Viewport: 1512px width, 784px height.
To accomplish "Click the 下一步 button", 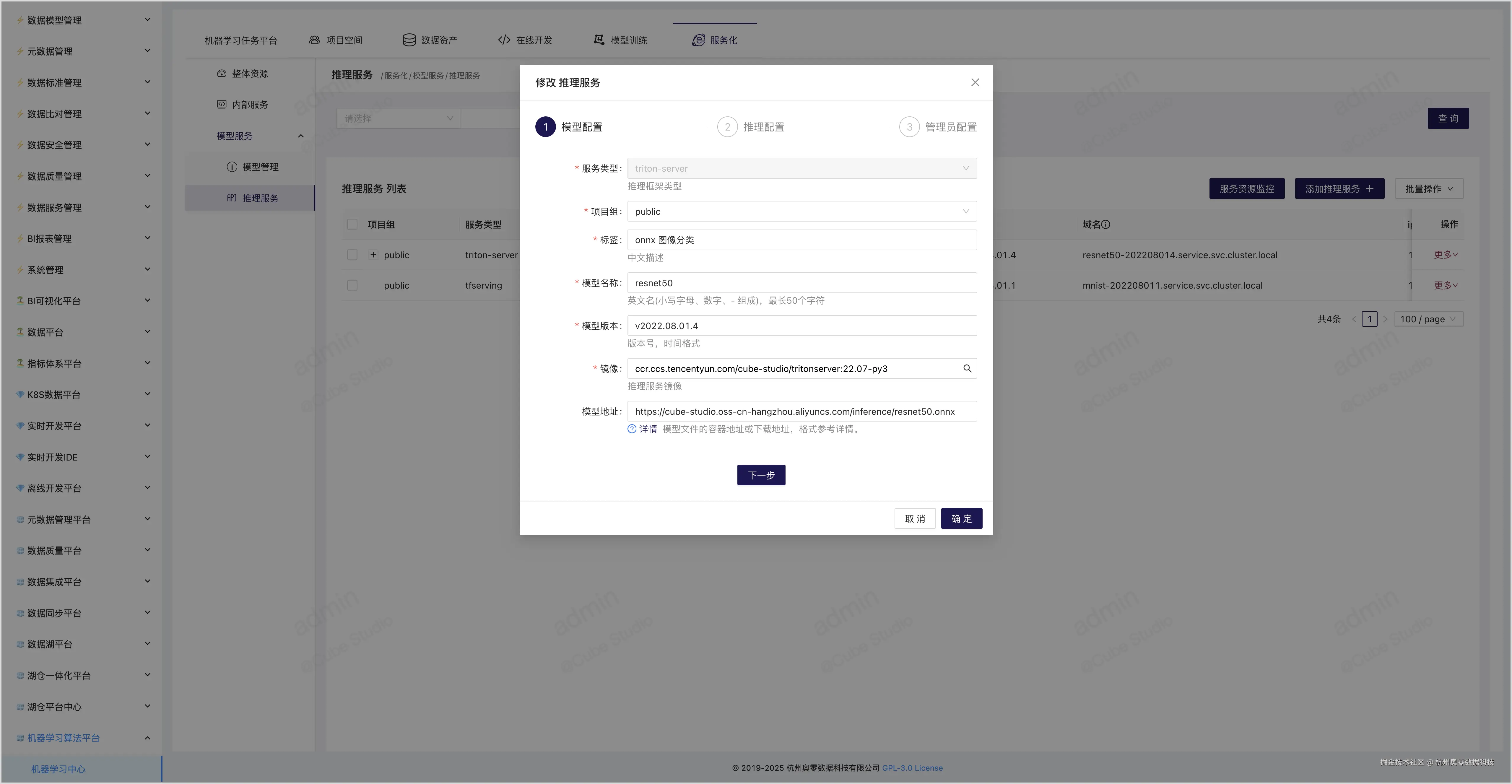I will point(761,475).
